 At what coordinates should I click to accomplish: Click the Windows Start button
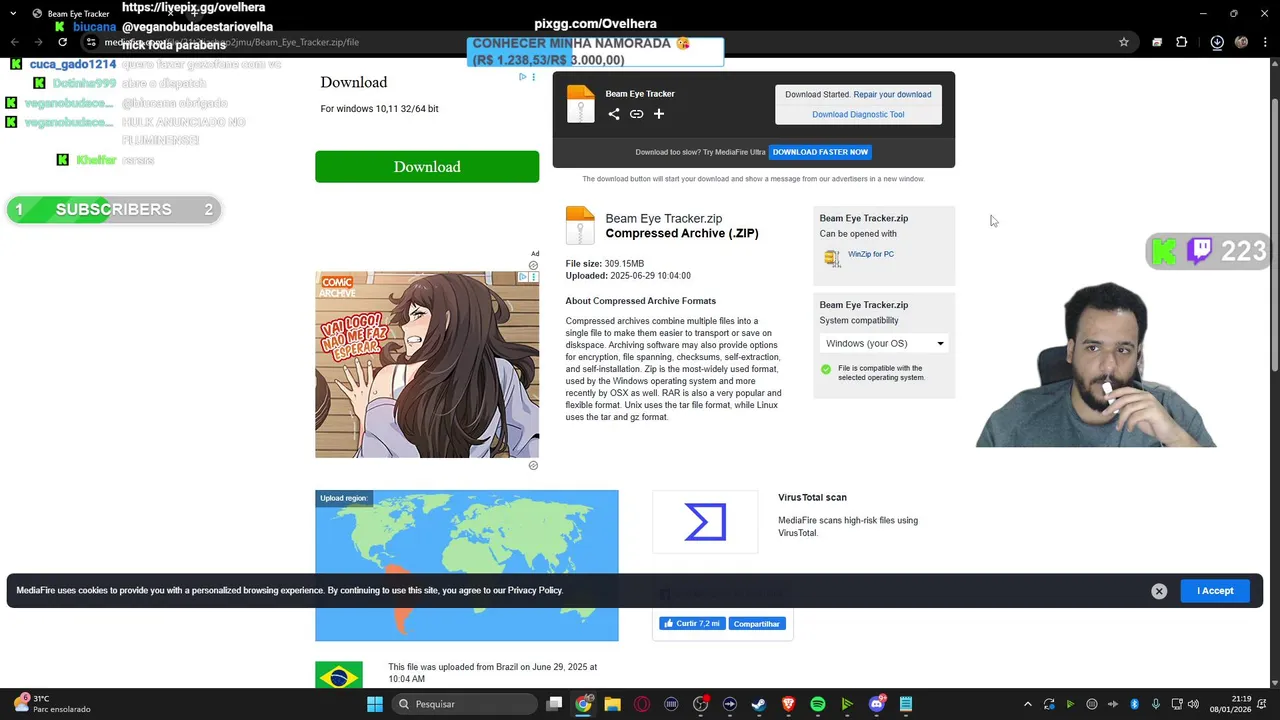(375, 704)
